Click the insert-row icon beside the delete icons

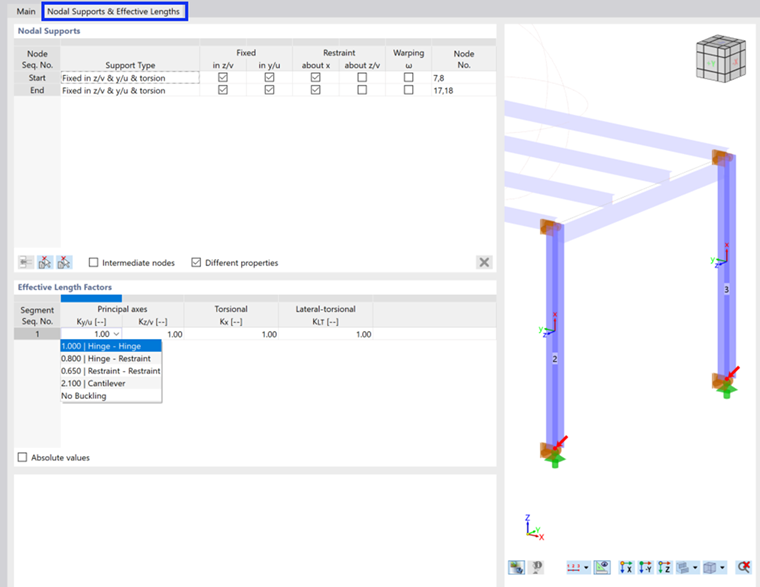click(x=26, y=262)
